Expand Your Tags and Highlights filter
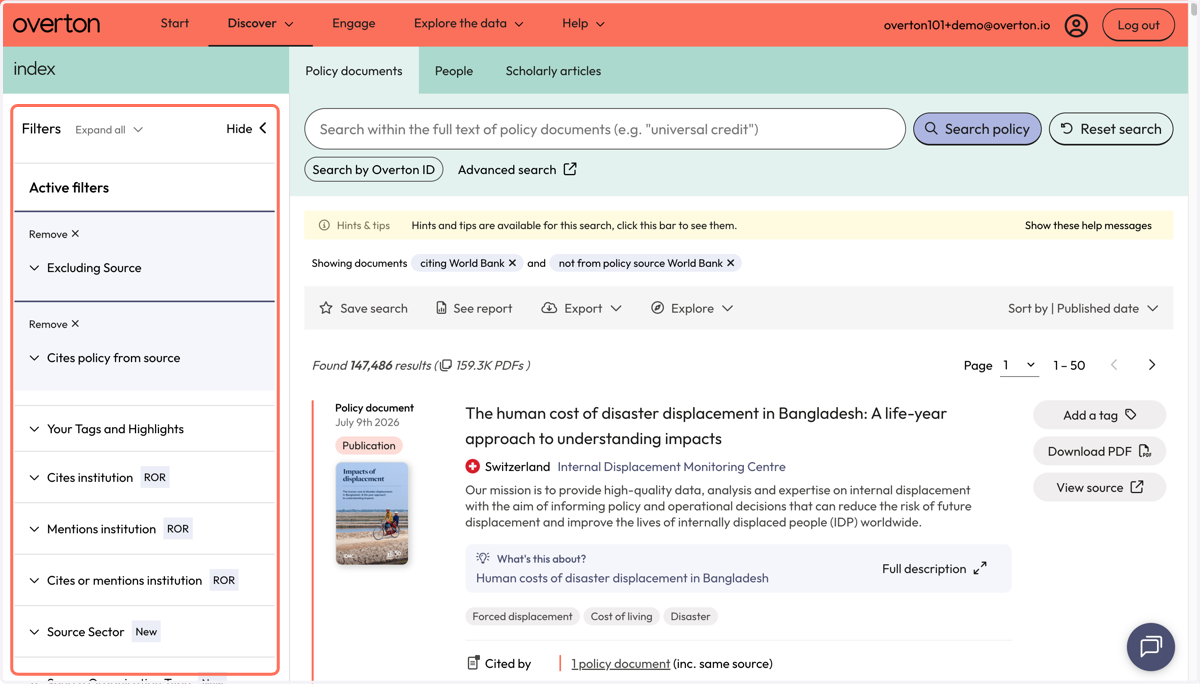This screenshot has height=684, width=1200. pyautogui.click(x=106, y=429)
